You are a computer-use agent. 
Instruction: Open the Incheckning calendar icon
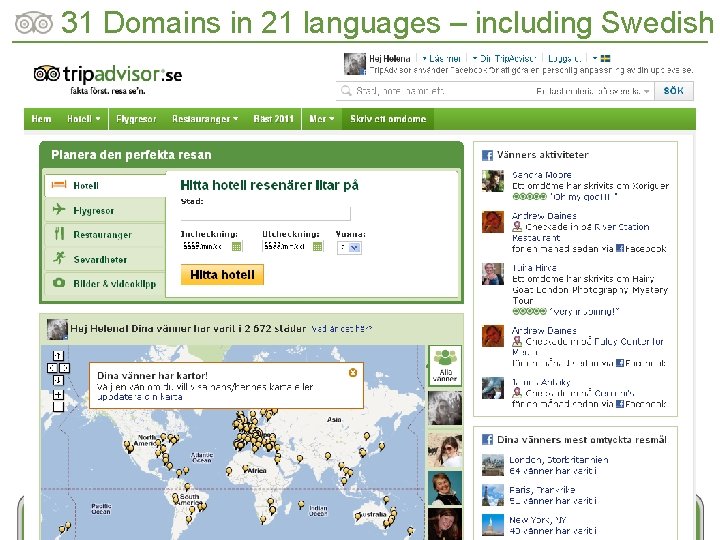[236, 247]
